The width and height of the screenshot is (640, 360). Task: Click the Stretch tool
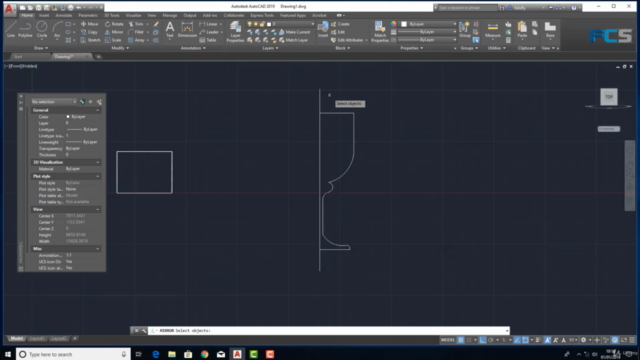pos(91,40)
